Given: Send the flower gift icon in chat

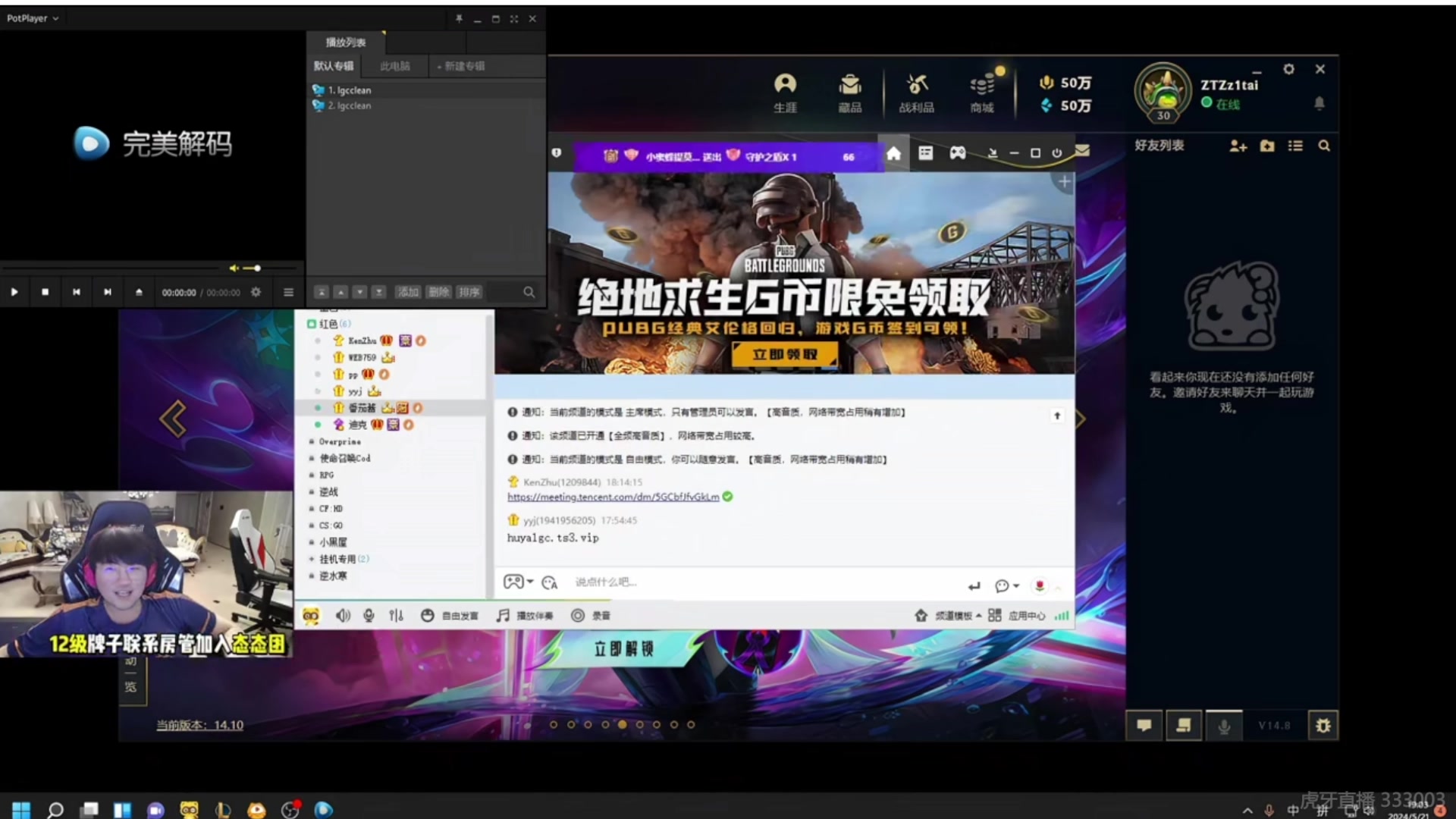Looking at the screenshot, I should click(1040, 585).
